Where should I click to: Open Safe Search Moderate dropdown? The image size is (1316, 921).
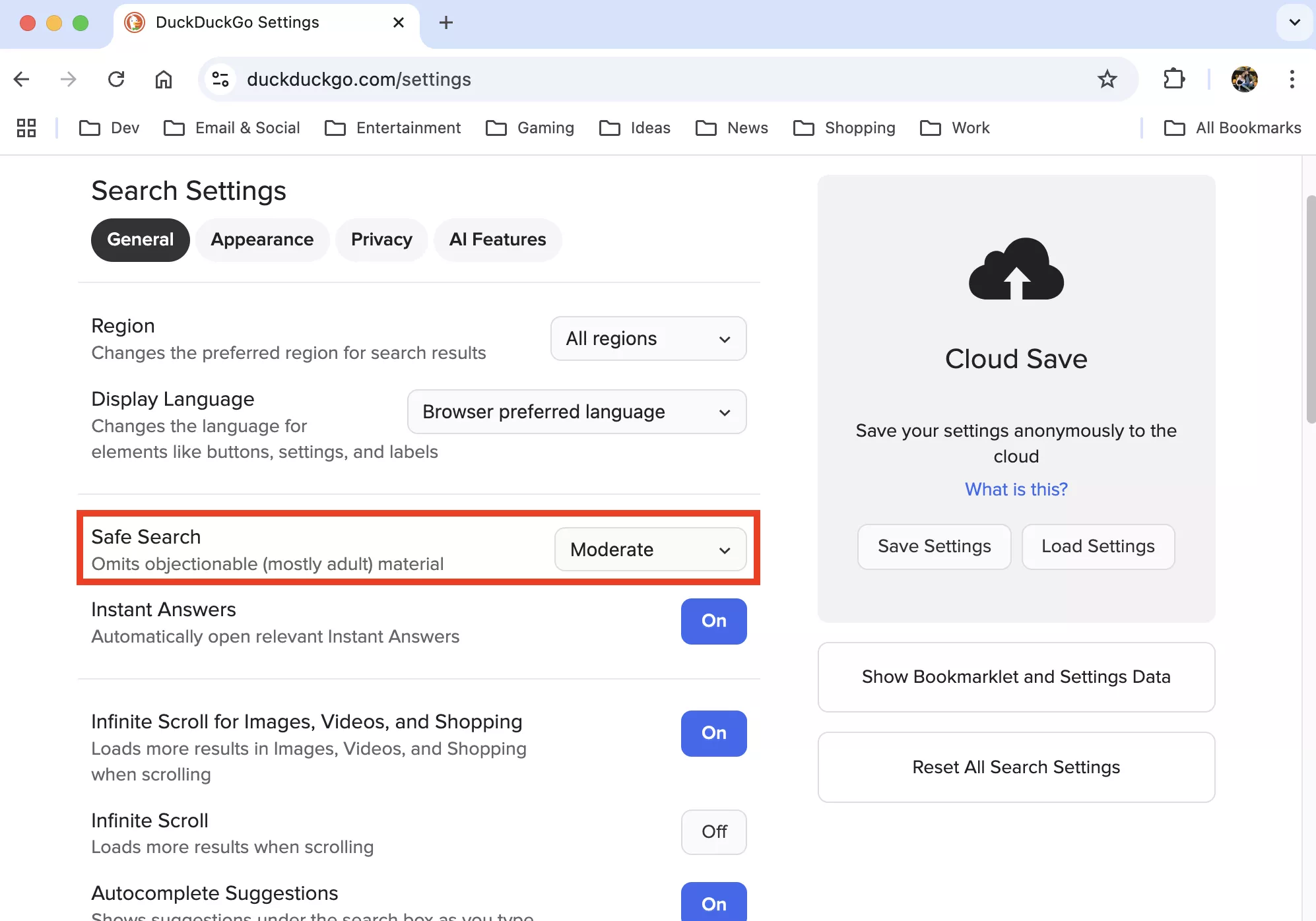coord(650,550)
